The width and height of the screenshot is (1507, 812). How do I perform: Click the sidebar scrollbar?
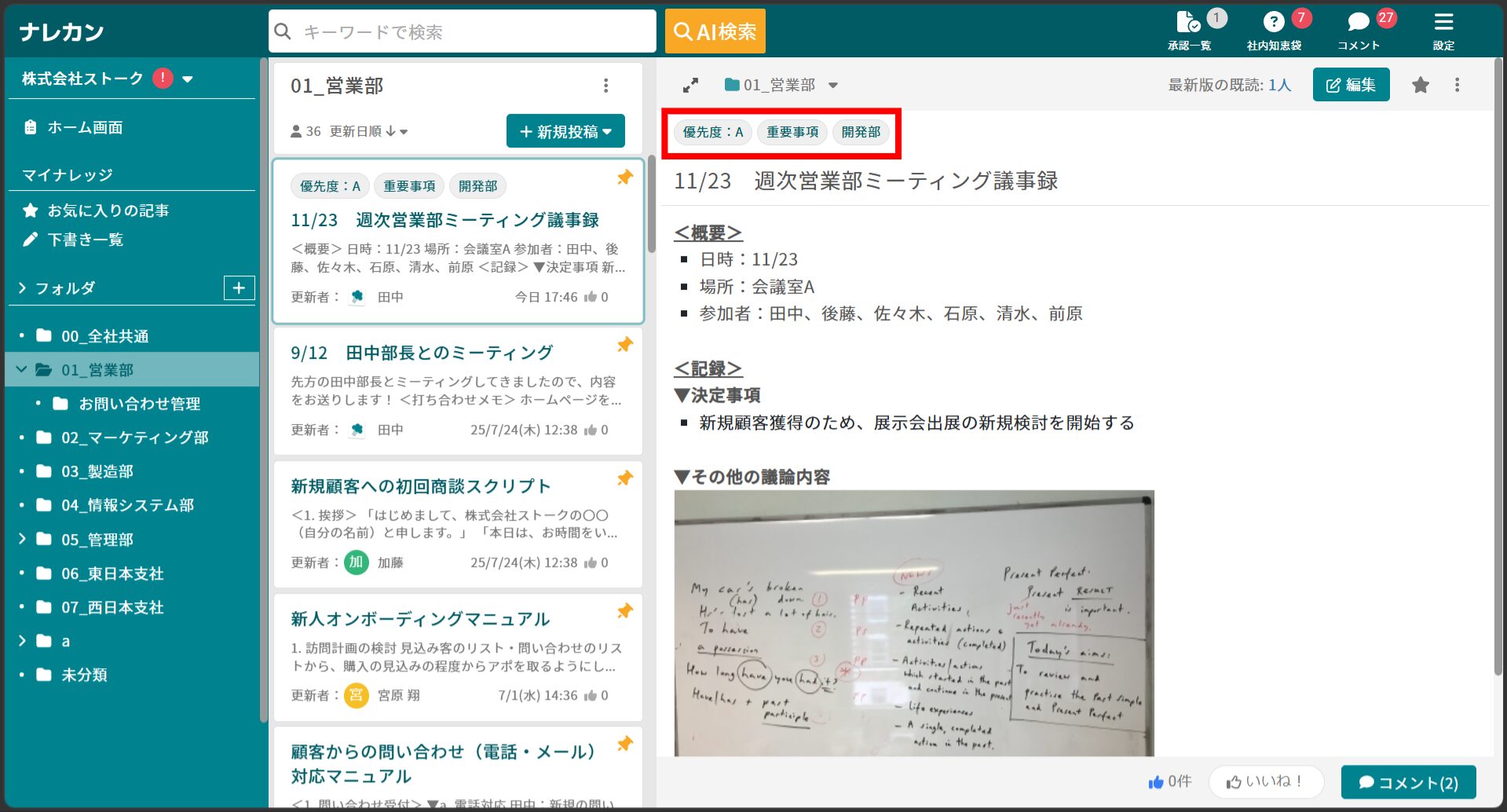click(x=264, y=390)
